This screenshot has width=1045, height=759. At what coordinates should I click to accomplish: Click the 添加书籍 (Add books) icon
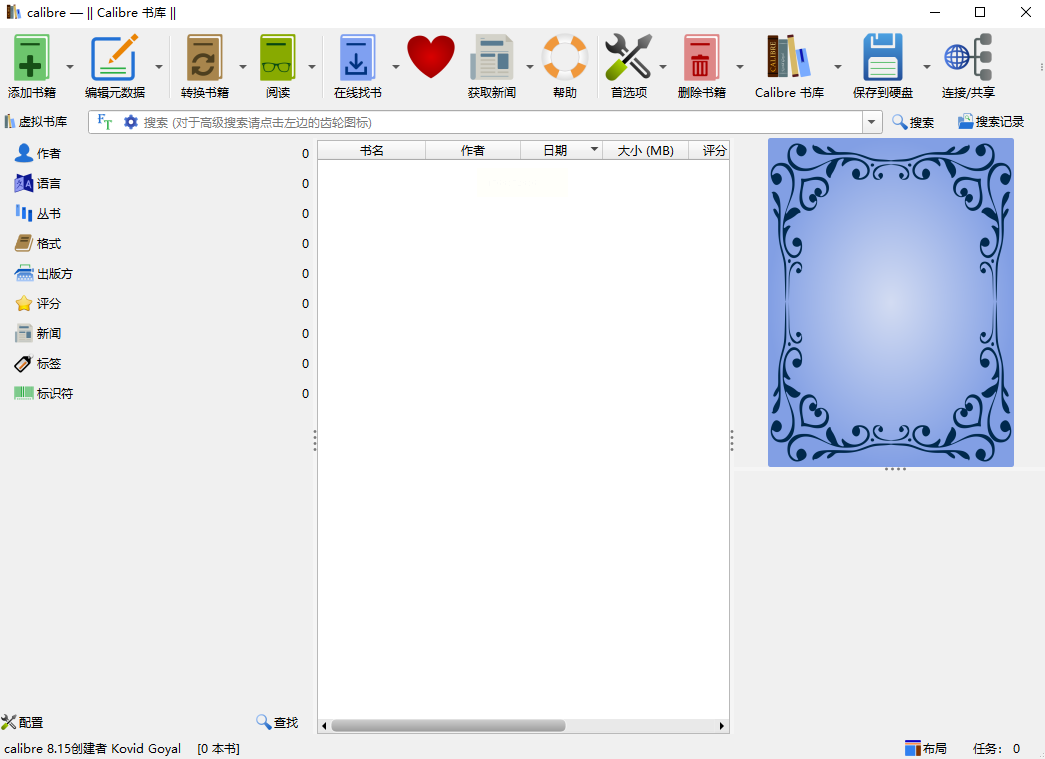[x=32, y=59]
